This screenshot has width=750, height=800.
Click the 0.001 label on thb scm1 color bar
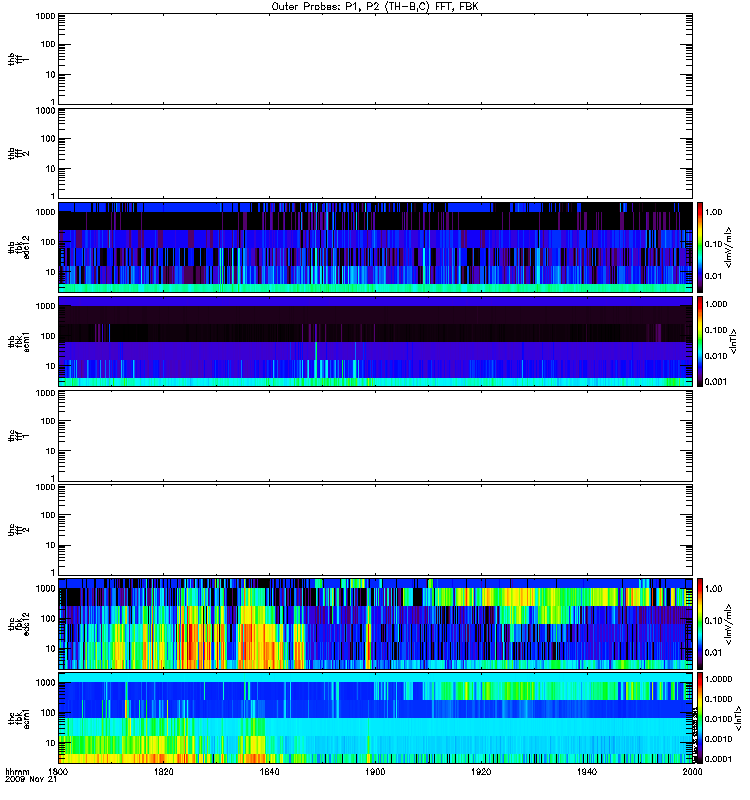coord(716,382)
